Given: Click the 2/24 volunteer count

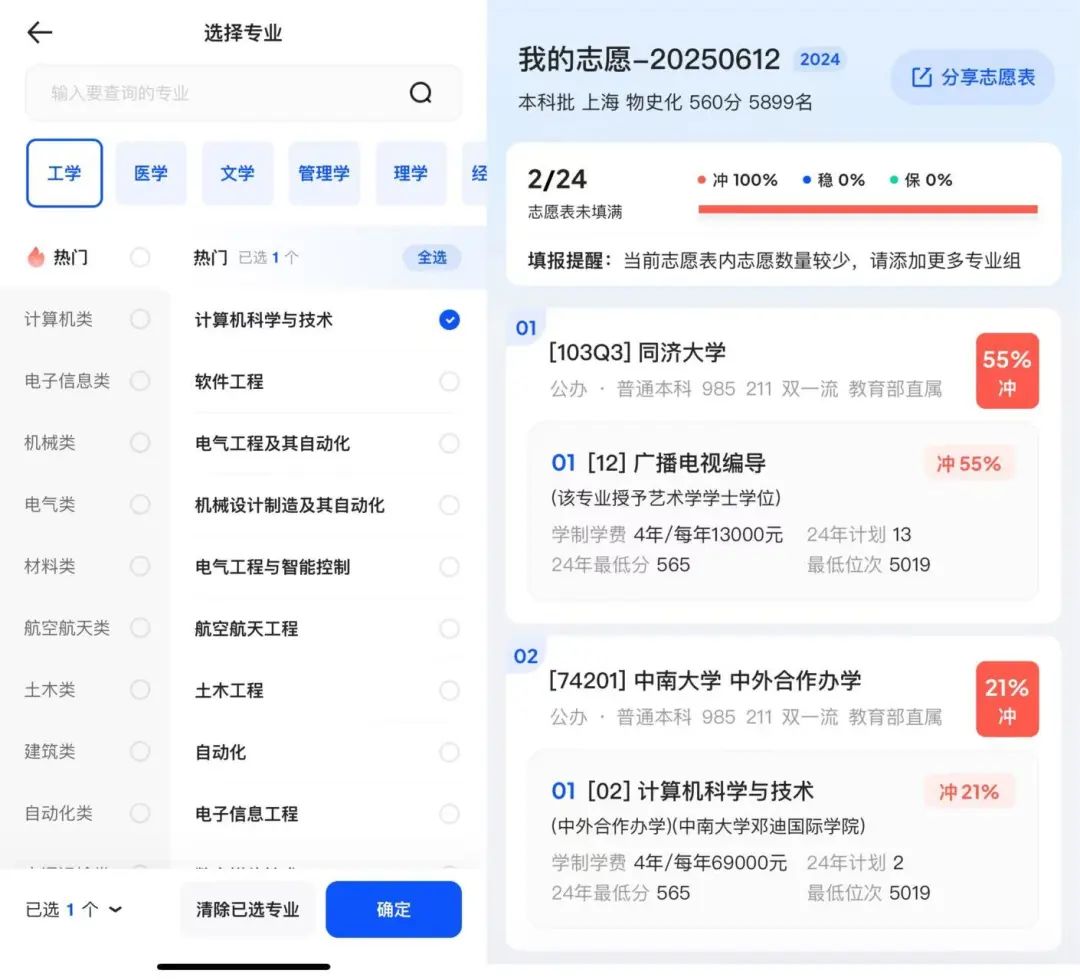Looking at the screenshot, I should pos(557,180).
